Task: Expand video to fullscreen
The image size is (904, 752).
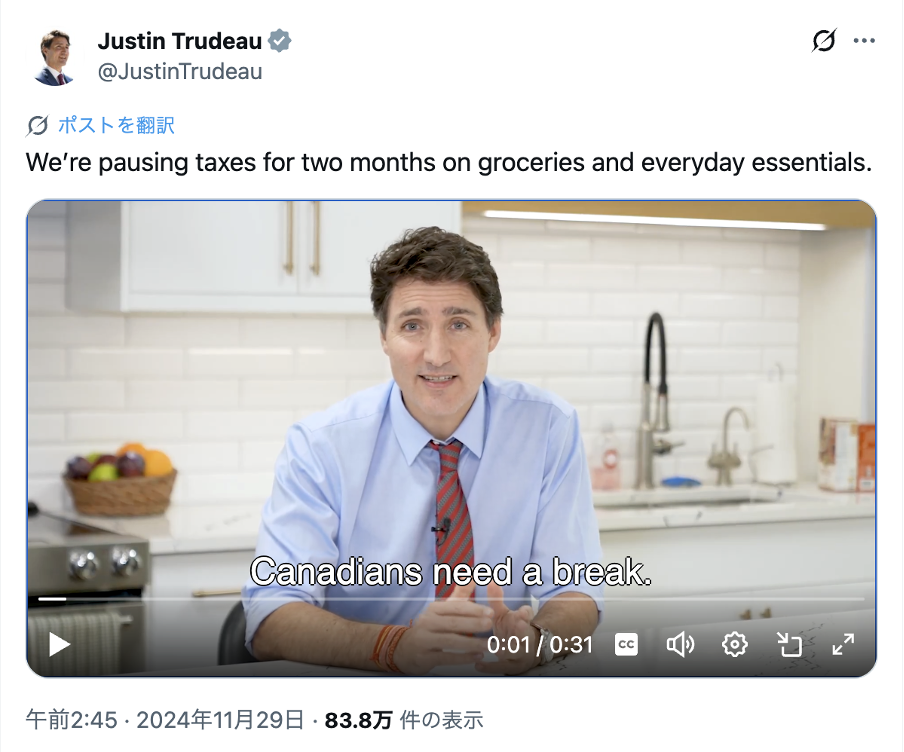Action: point(843,644)
